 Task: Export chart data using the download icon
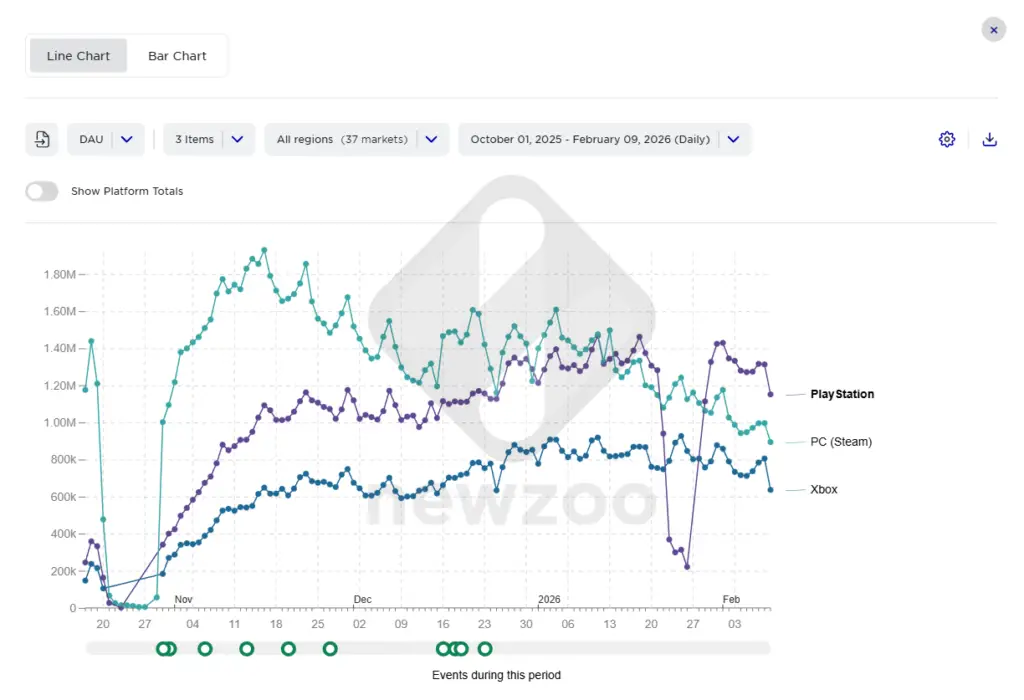pos(989,139)
